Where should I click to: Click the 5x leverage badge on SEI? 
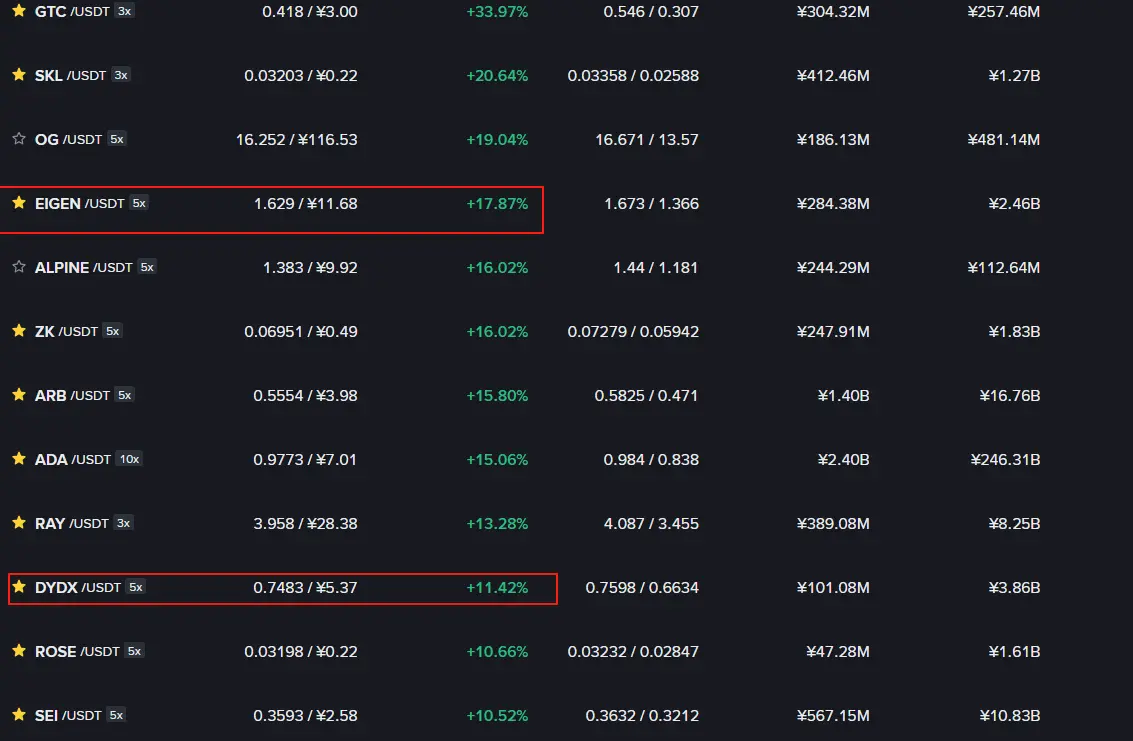click(116, 715)
